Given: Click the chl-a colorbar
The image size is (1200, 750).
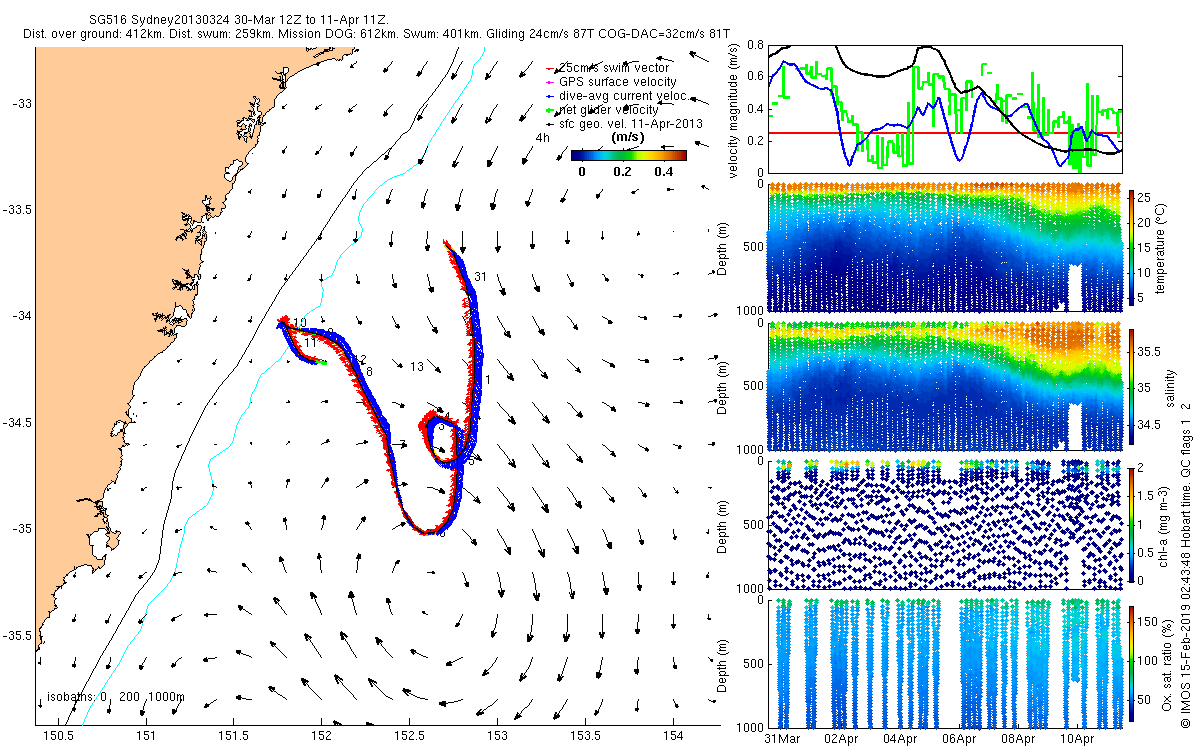Looking at the screenshot, I should pyautogui.click(x=1133, y=524).
